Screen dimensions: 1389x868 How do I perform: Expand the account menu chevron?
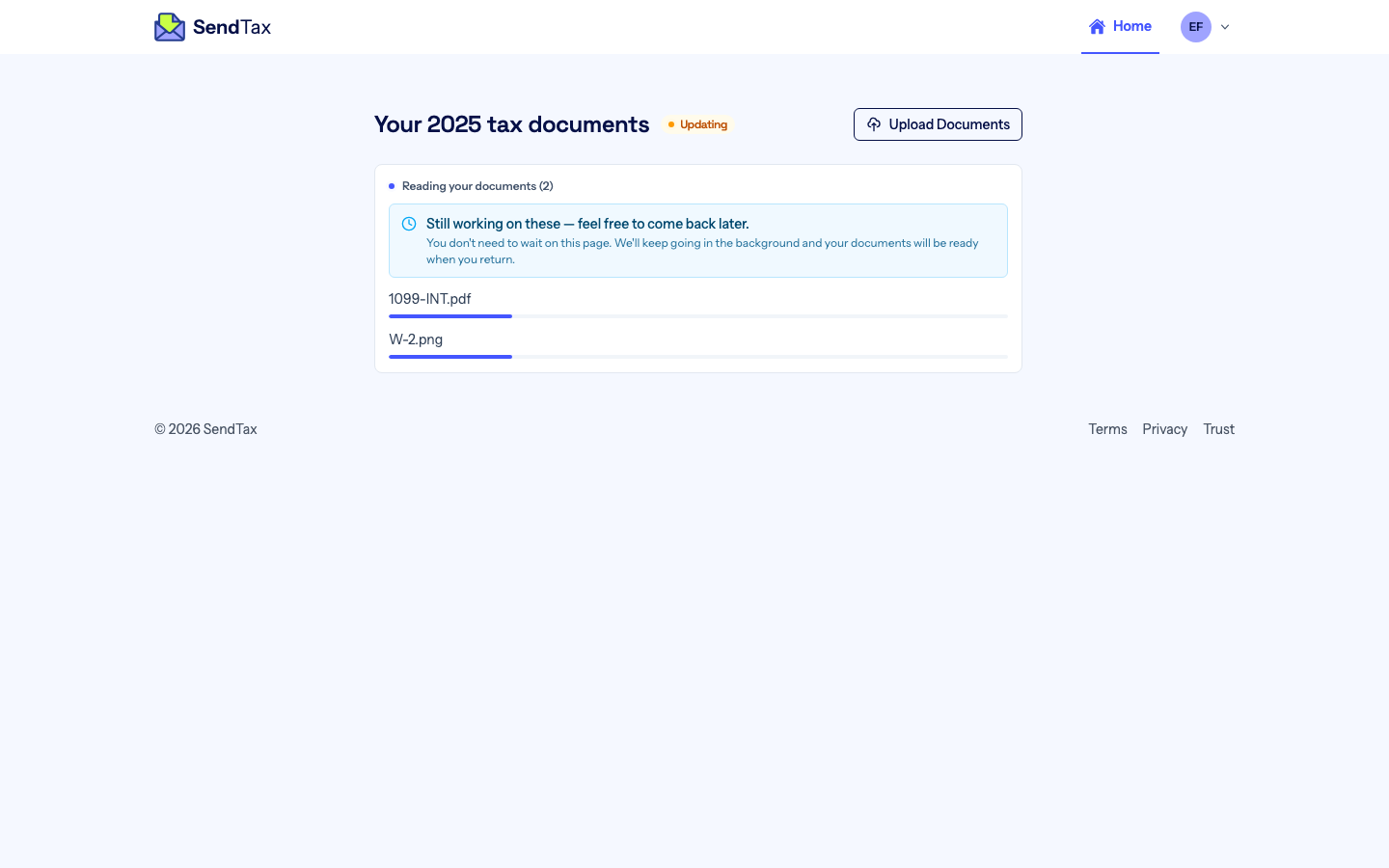click(1225, 27)
